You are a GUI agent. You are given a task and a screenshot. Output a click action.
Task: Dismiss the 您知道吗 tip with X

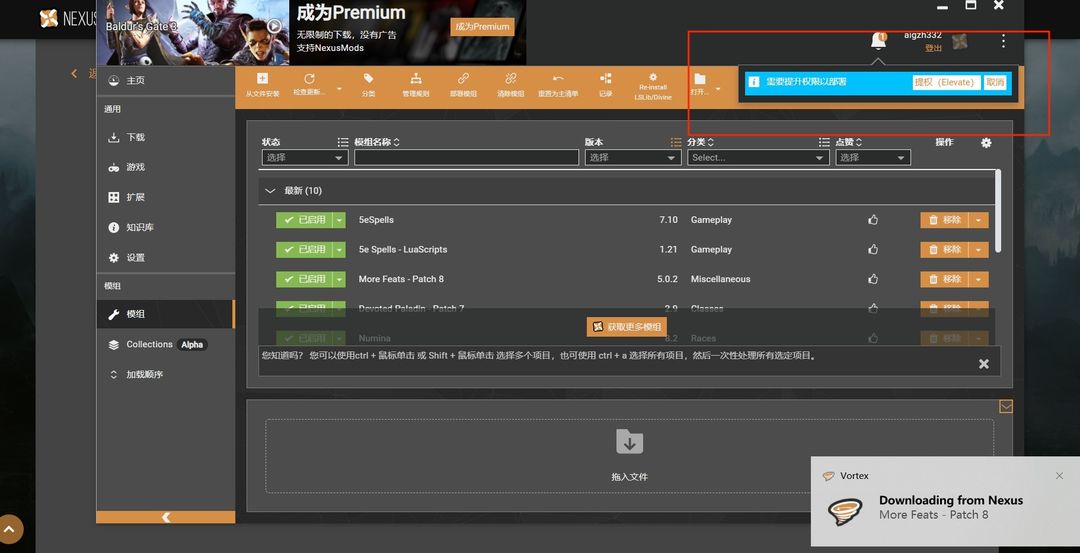coord(984,364)
